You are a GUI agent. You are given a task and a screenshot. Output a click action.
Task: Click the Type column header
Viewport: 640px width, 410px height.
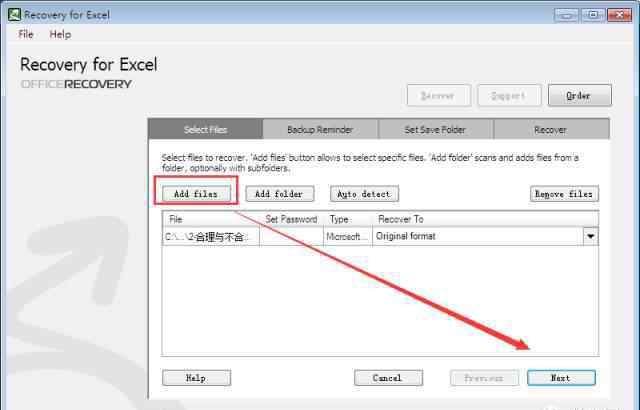pos(348,219)
